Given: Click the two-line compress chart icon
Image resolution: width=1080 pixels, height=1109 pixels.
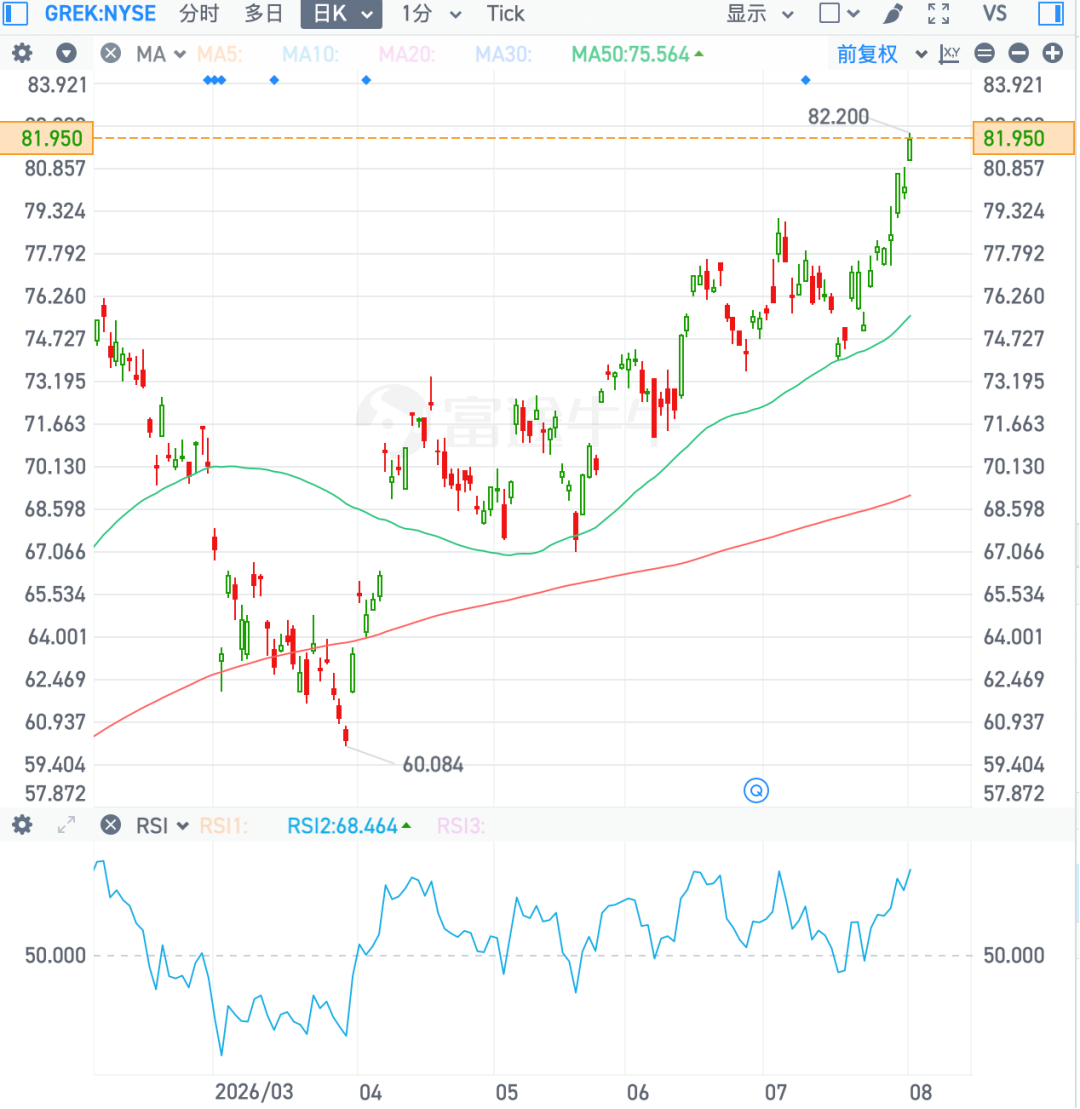Looking at the screenshot, I should 984,53.
